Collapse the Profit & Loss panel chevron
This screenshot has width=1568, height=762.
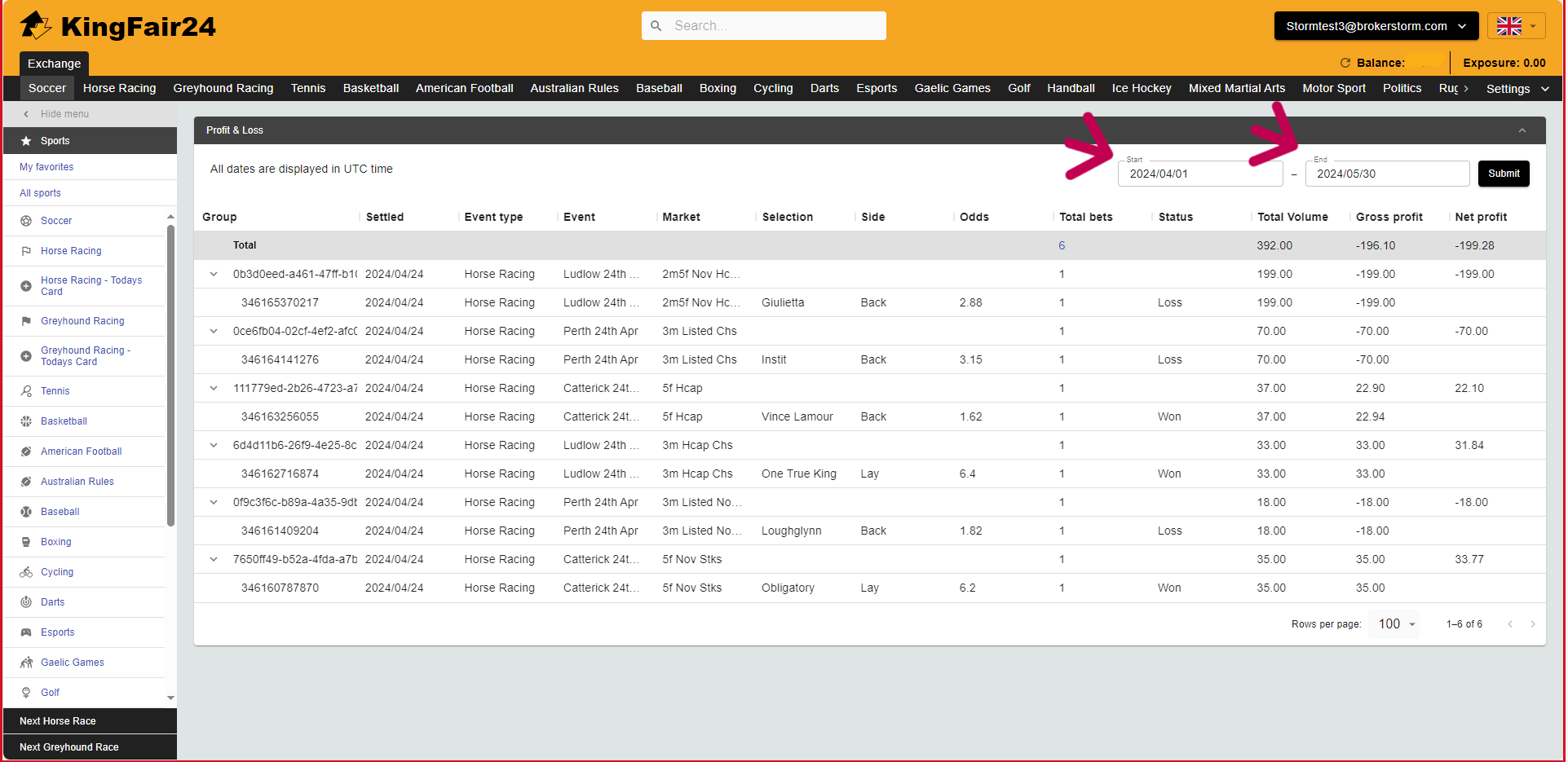pos(1522,130)
